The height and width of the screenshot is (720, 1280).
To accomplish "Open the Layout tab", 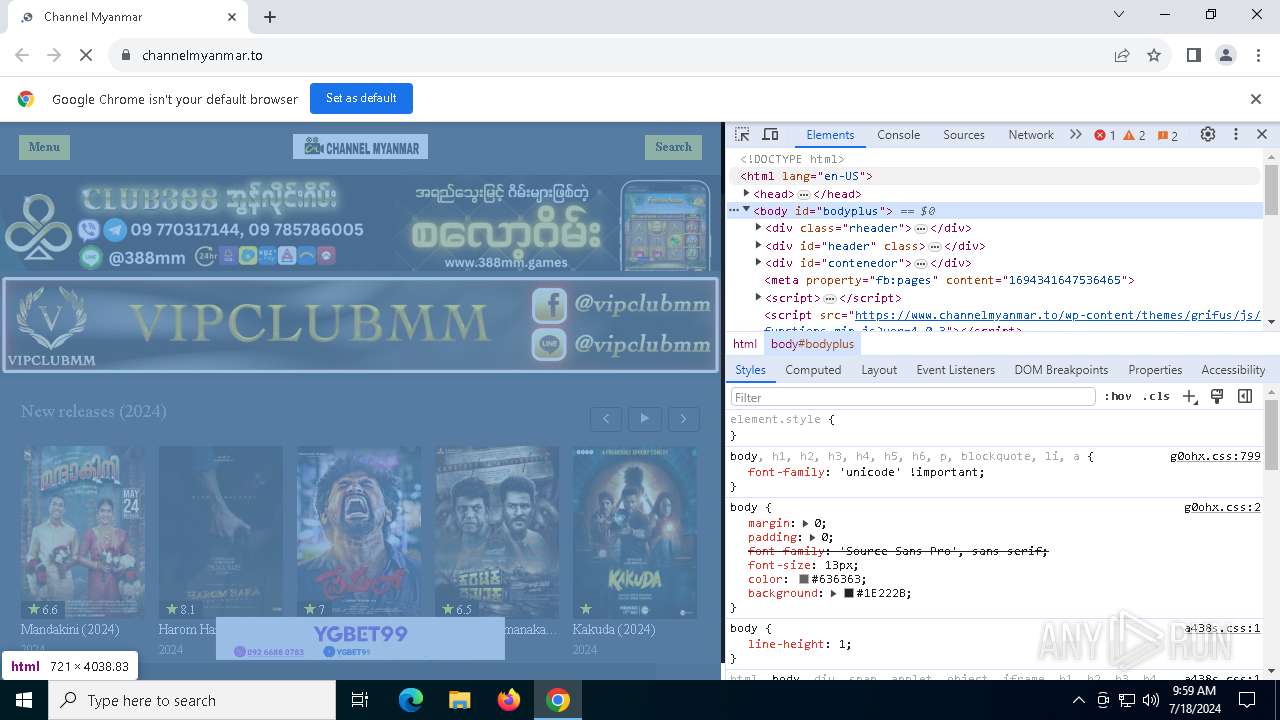I will point(879,370).
